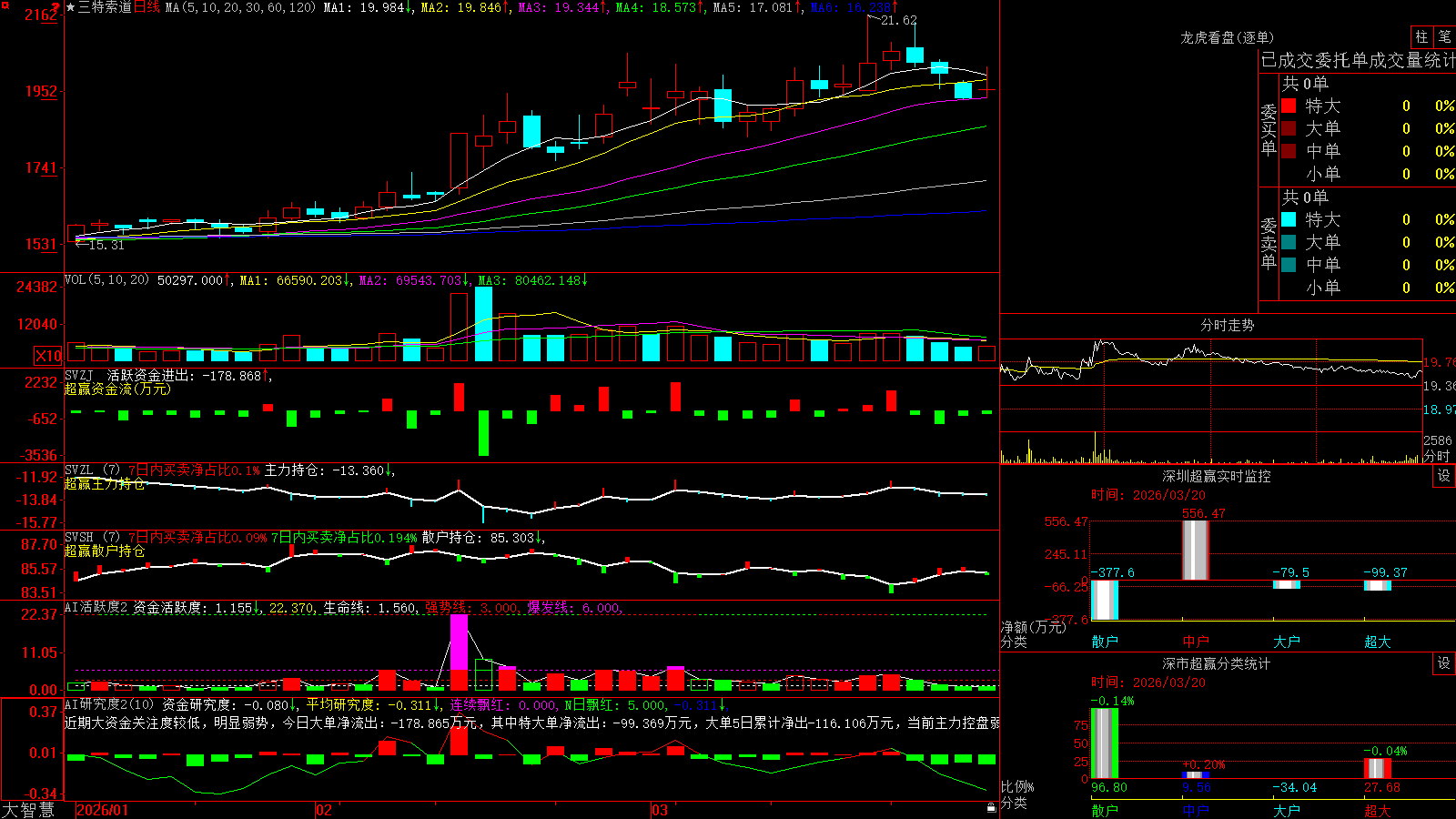1456x819 pixels.
Task: Click the 日线 period label
Action: (x=147, y=7)
